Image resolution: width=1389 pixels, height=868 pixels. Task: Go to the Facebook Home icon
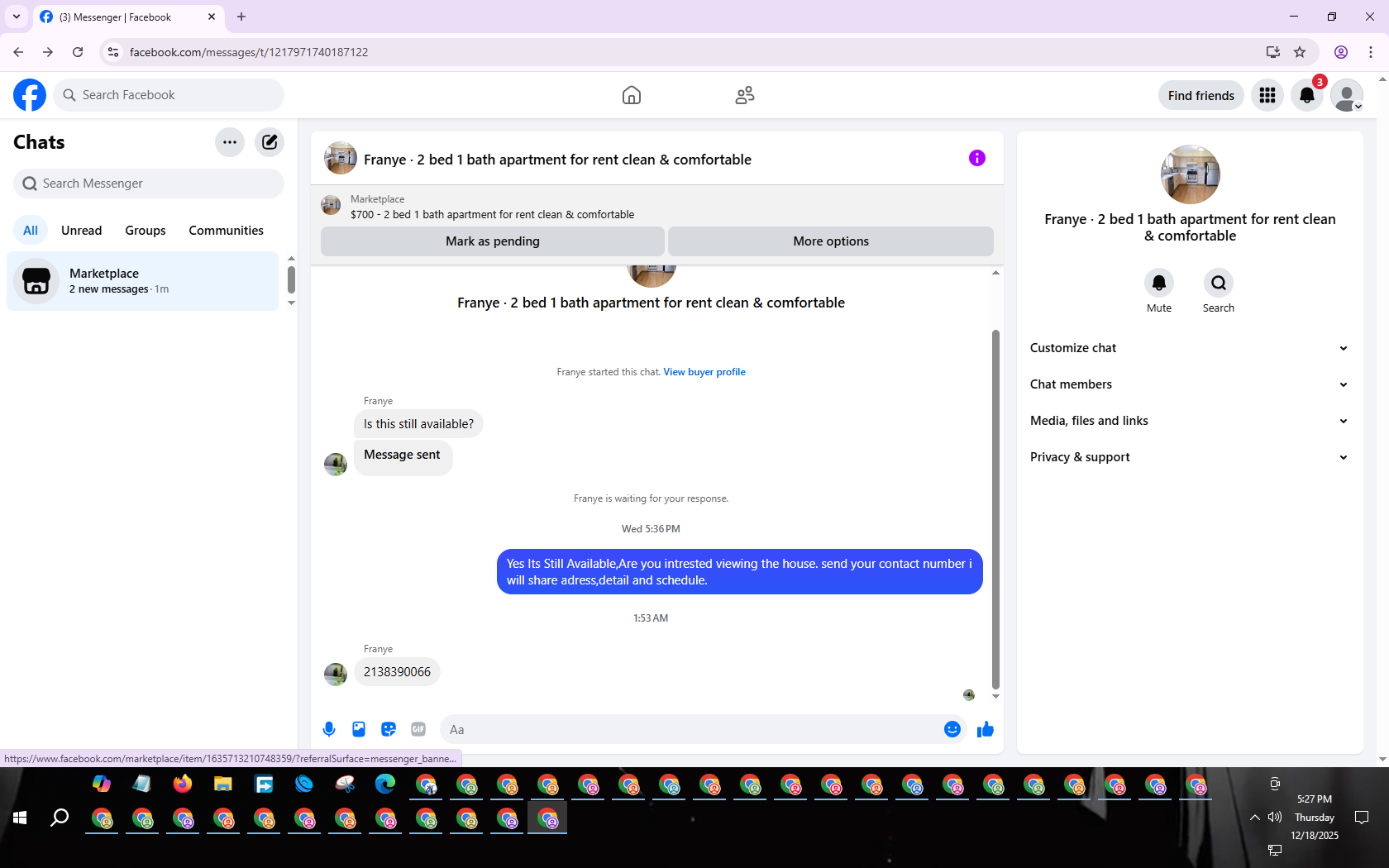point(632,95)
